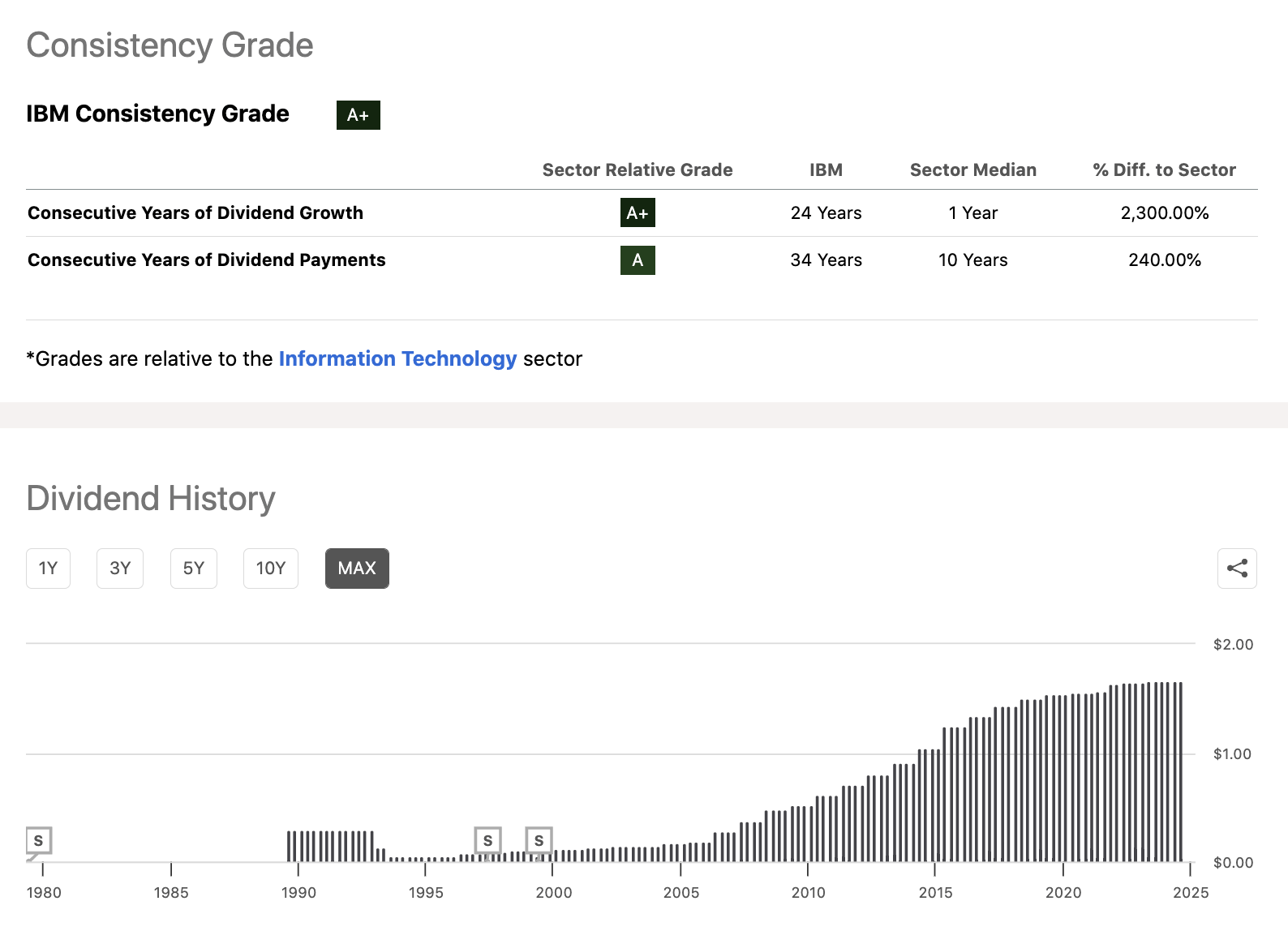Choose the 5Y chart period
Image resolution: width=1288 pixels, height=944 pixels.
(194, 569)
